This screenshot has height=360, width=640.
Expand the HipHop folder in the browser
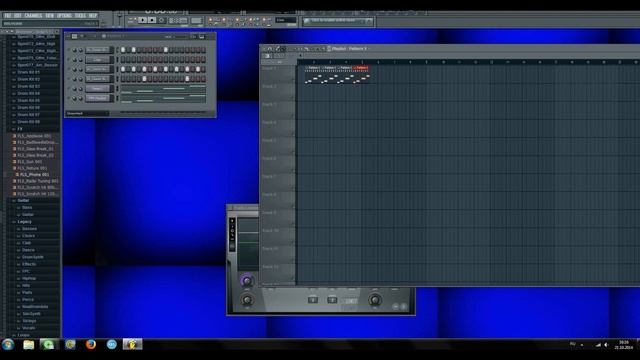pyautogui.click(x=29, y=278)
